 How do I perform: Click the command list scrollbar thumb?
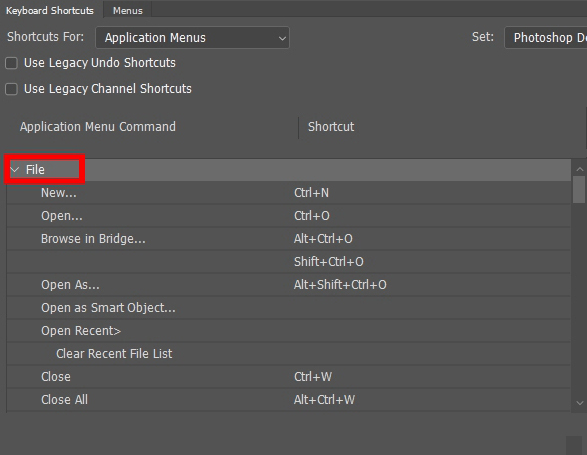579,190
